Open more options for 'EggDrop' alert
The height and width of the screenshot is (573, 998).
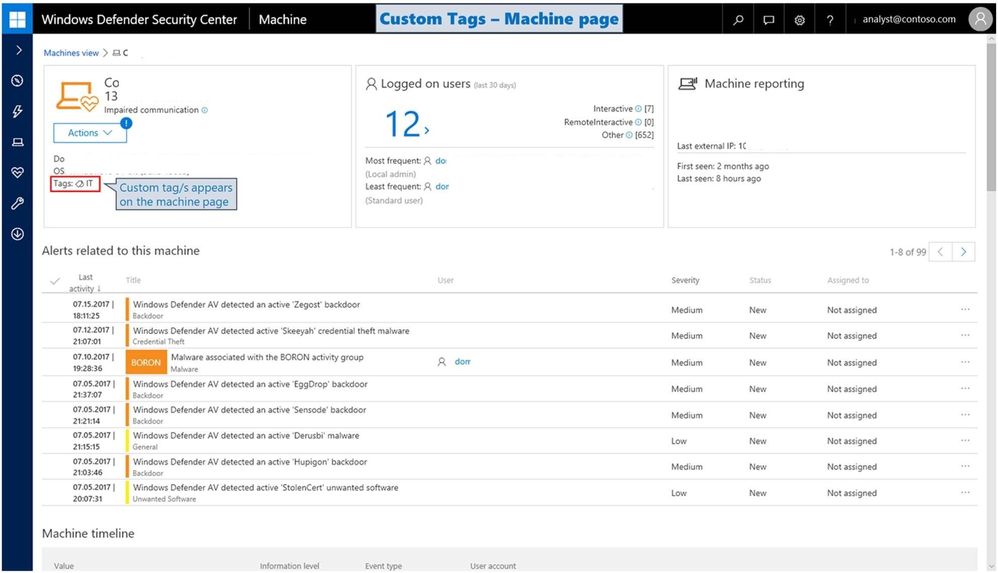pos(965,388)
